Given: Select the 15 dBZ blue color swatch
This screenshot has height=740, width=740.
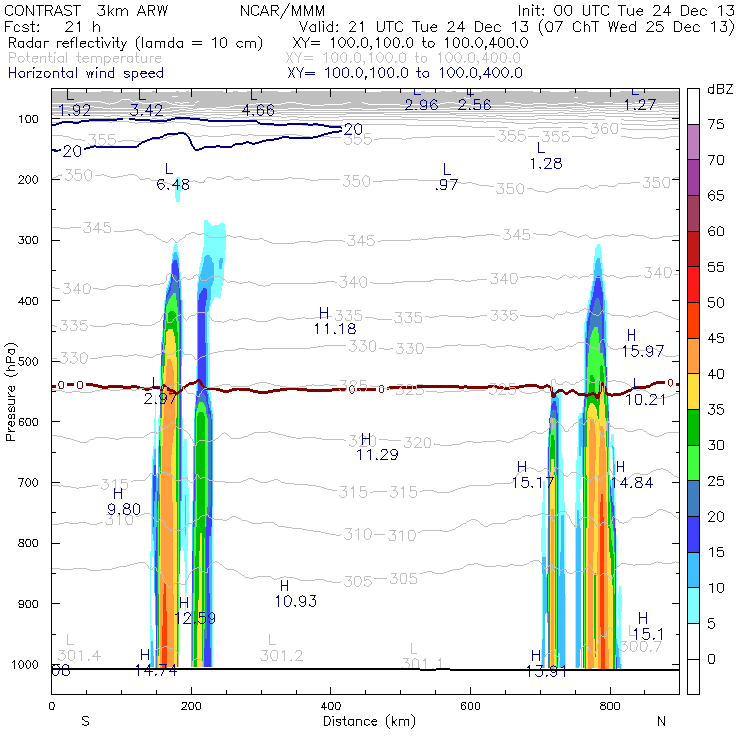Looking at the screenshot, I should pos(693,534).
